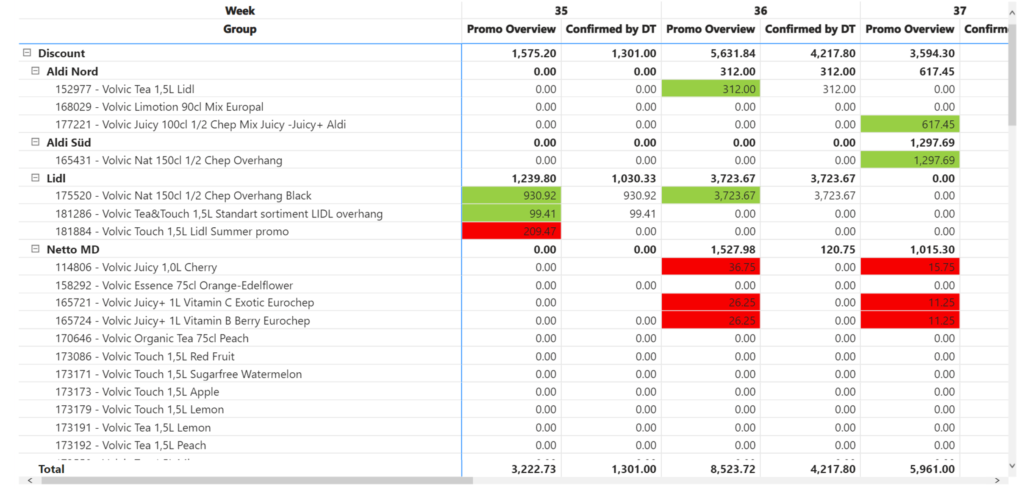The height and width of the screenshot is (502, 1024).
Task: Collapse the Aldi Süd subgroup
Action: tap(36, 142)
